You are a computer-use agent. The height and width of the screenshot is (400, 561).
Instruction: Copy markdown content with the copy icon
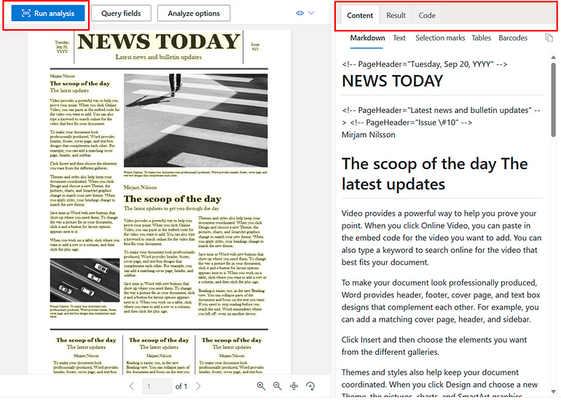click(549, 38)
